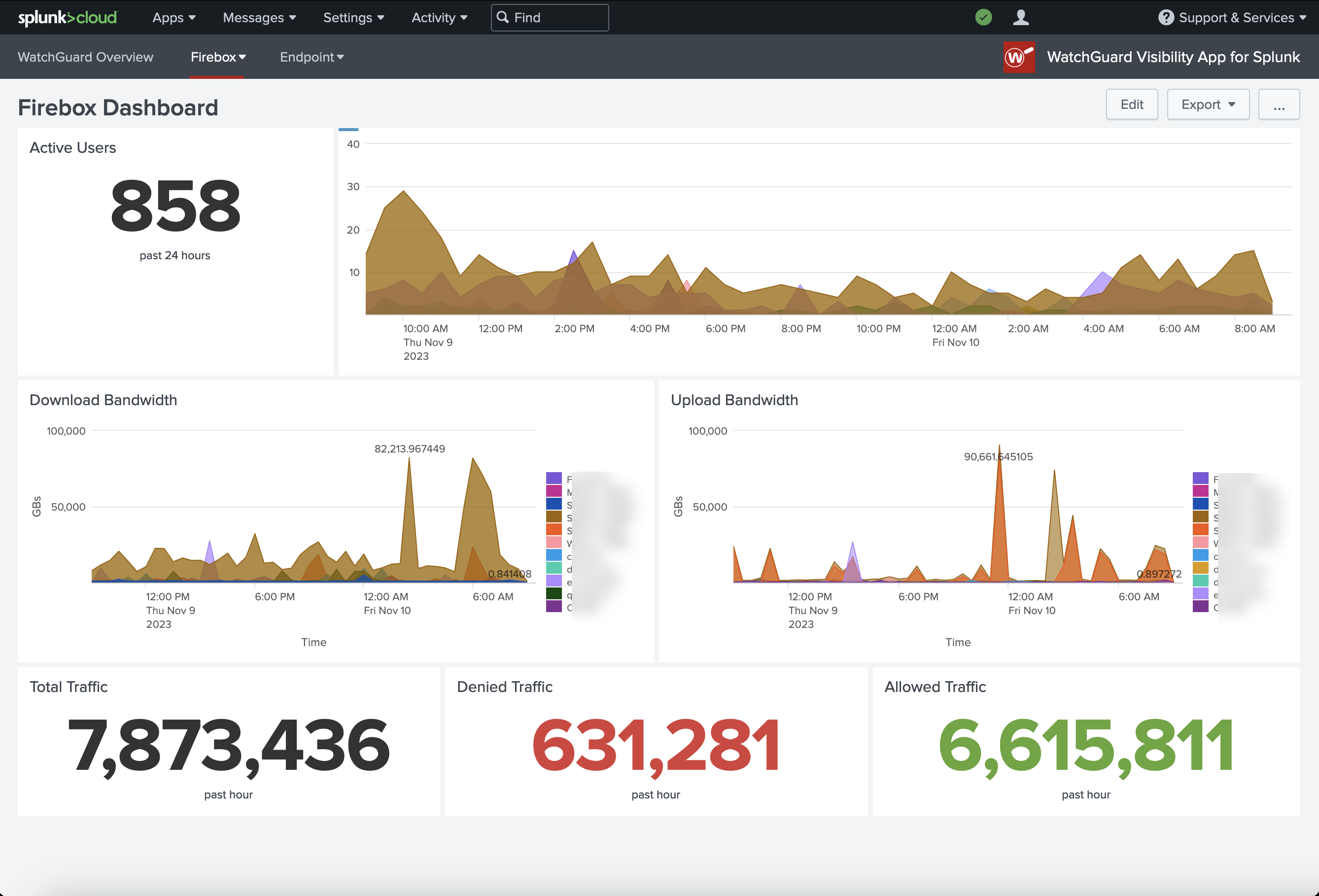Expand the Endpoint navigation dropdown
Viewport: 1319px width, 896px height.
coord(311,57)
